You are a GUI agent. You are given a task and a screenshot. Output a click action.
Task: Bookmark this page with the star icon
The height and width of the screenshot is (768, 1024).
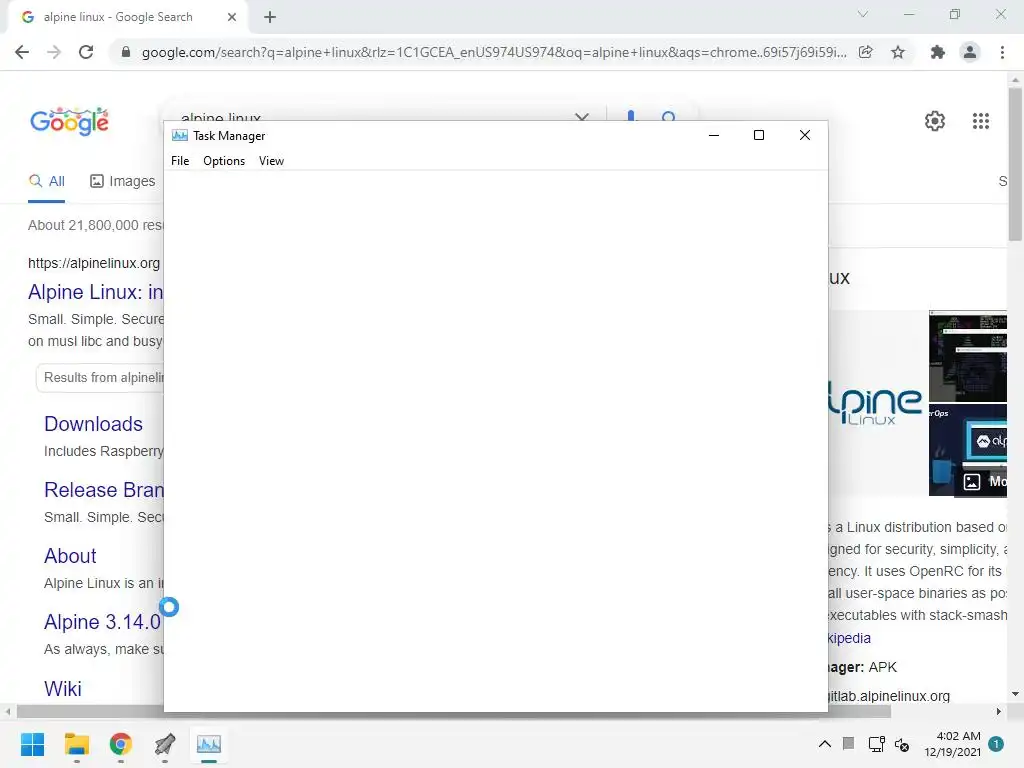(x=898, y=52)
